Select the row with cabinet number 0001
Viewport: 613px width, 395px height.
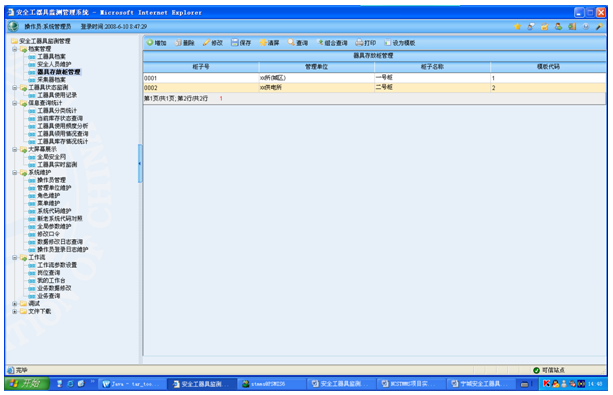click(375, 78)
